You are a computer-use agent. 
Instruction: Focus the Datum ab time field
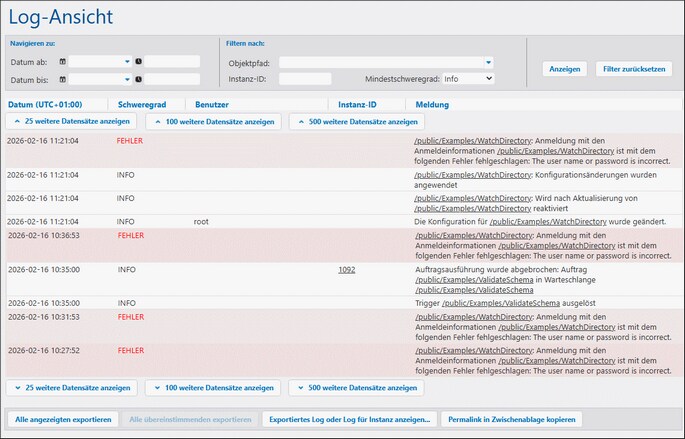tap(172, 62)
